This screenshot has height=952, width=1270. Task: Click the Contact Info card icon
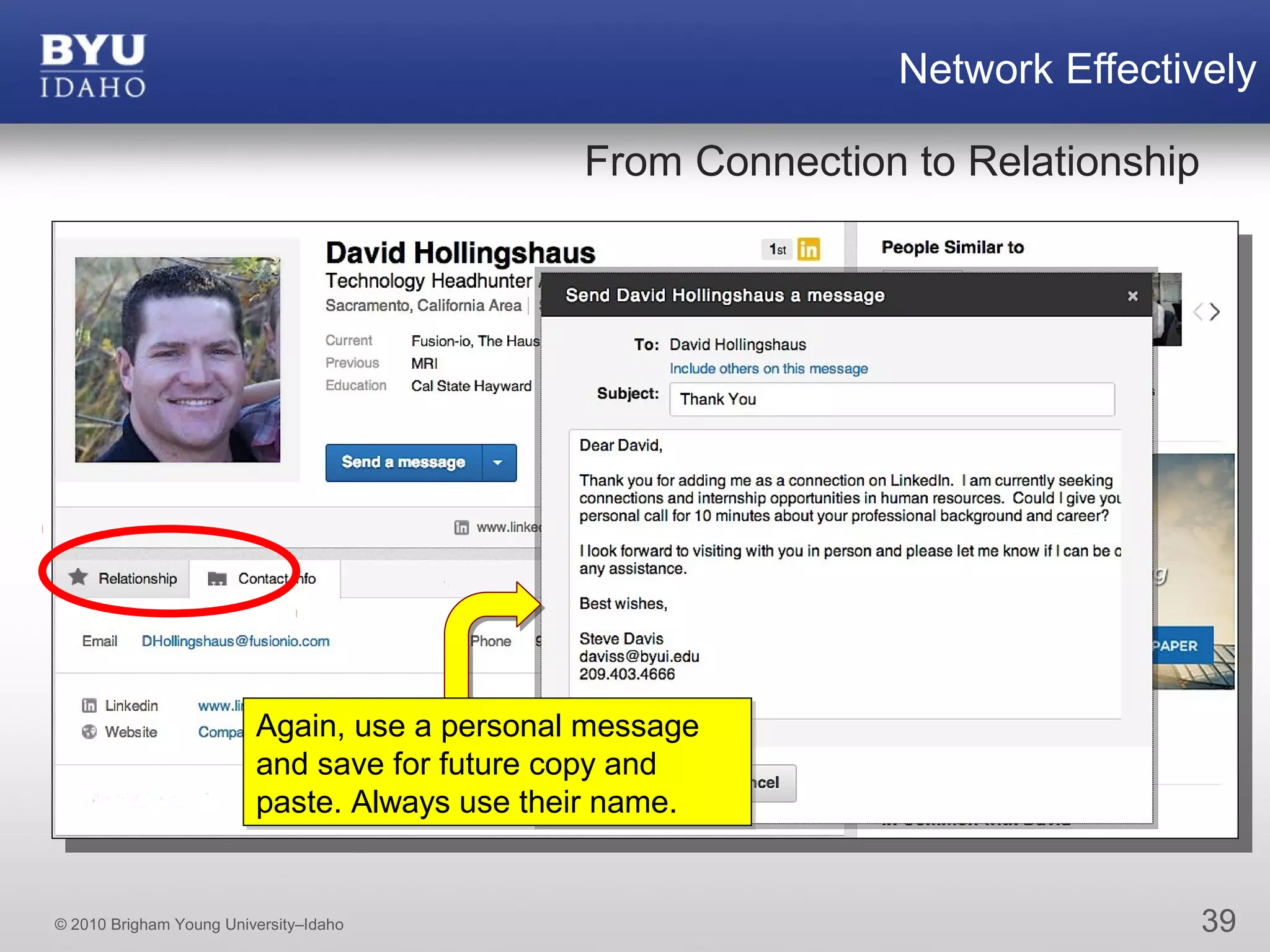click(217, 578)
